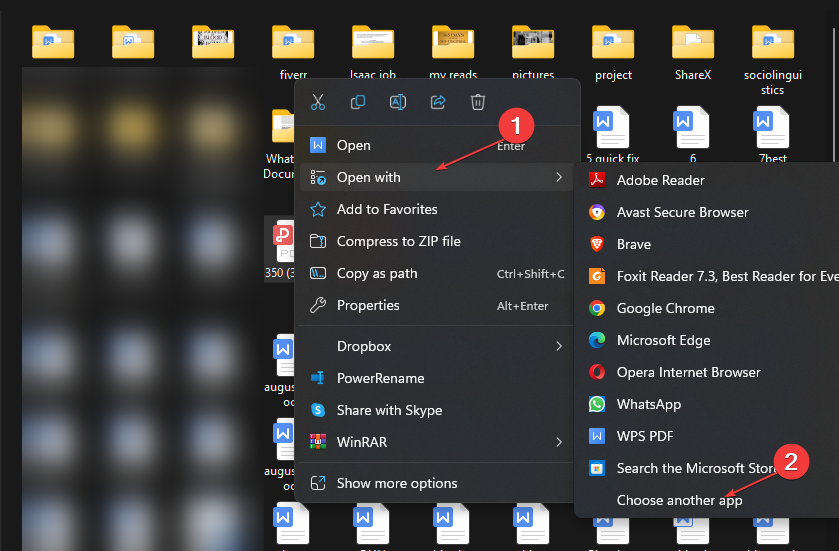
Task: Select the WPS document named 6
Action: [x=693, y=134]
